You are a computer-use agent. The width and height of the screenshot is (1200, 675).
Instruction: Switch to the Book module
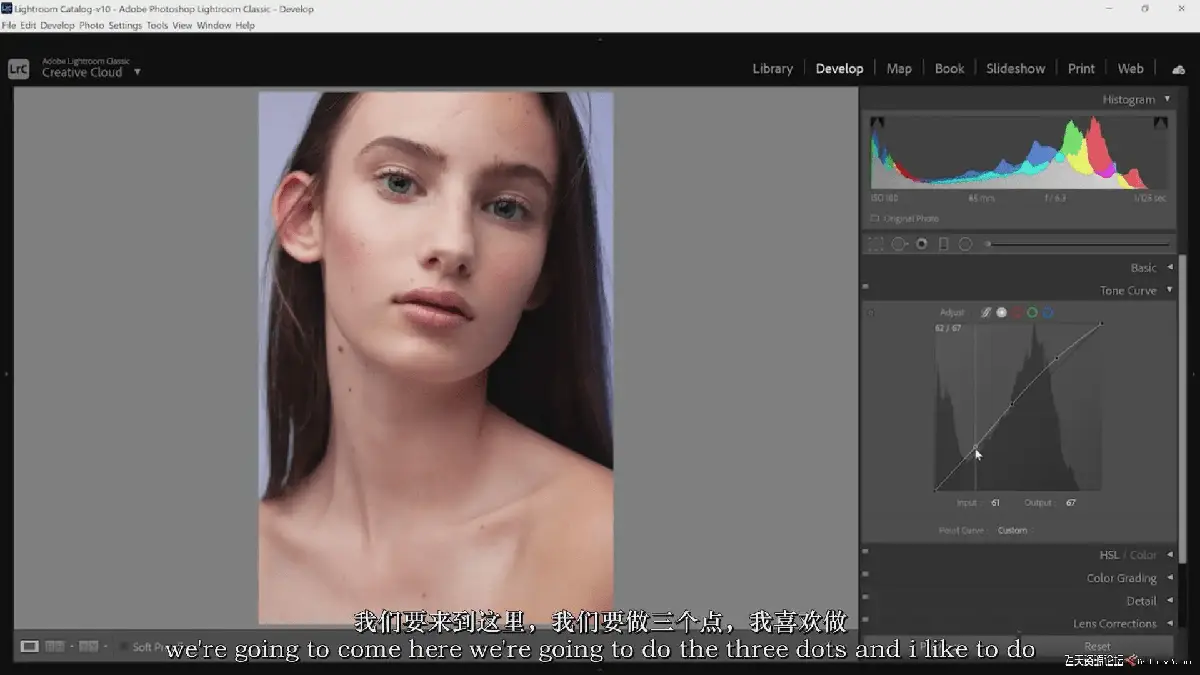949,69
